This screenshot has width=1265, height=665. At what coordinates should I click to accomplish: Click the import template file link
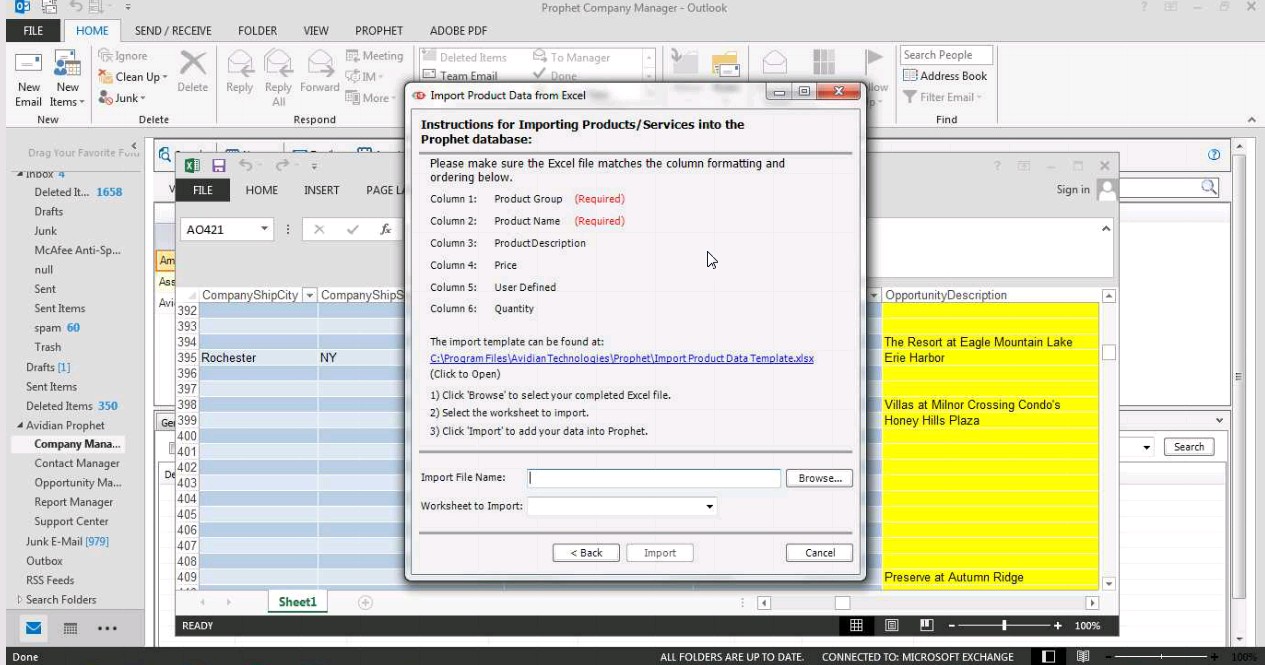click(622, 358)
